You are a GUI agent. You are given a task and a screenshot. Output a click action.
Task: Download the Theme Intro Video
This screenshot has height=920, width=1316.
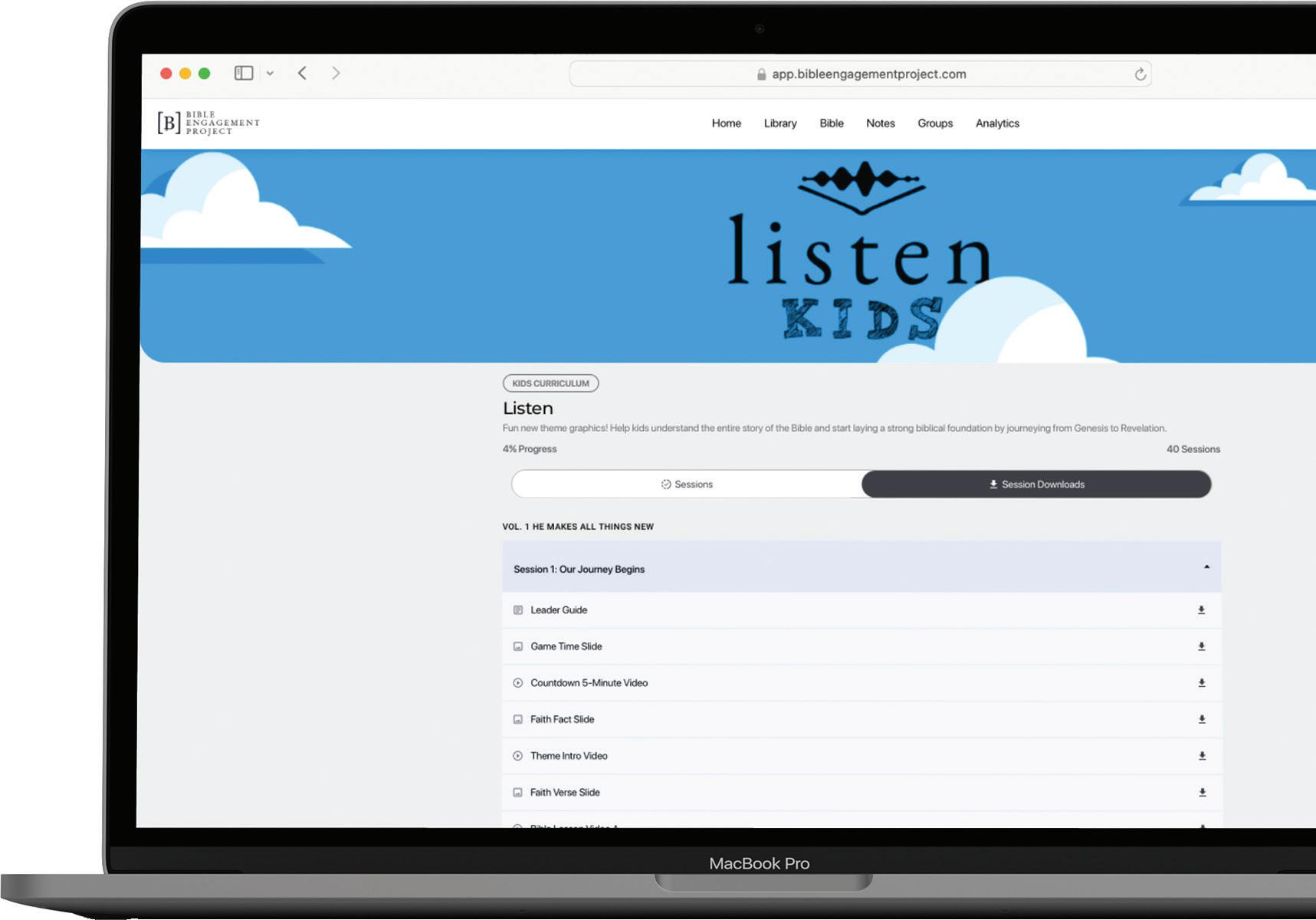pyautogui.click(x=1202, y=756)
